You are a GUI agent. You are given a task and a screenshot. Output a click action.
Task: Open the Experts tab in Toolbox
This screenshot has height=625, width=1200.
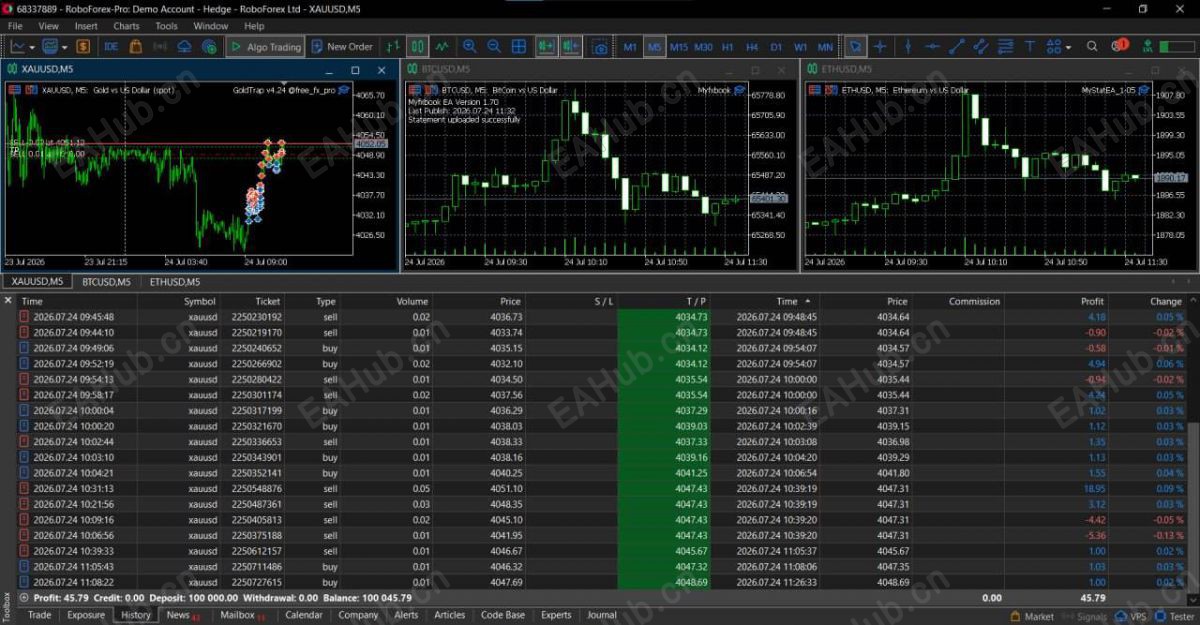click(x=556, y=615)
